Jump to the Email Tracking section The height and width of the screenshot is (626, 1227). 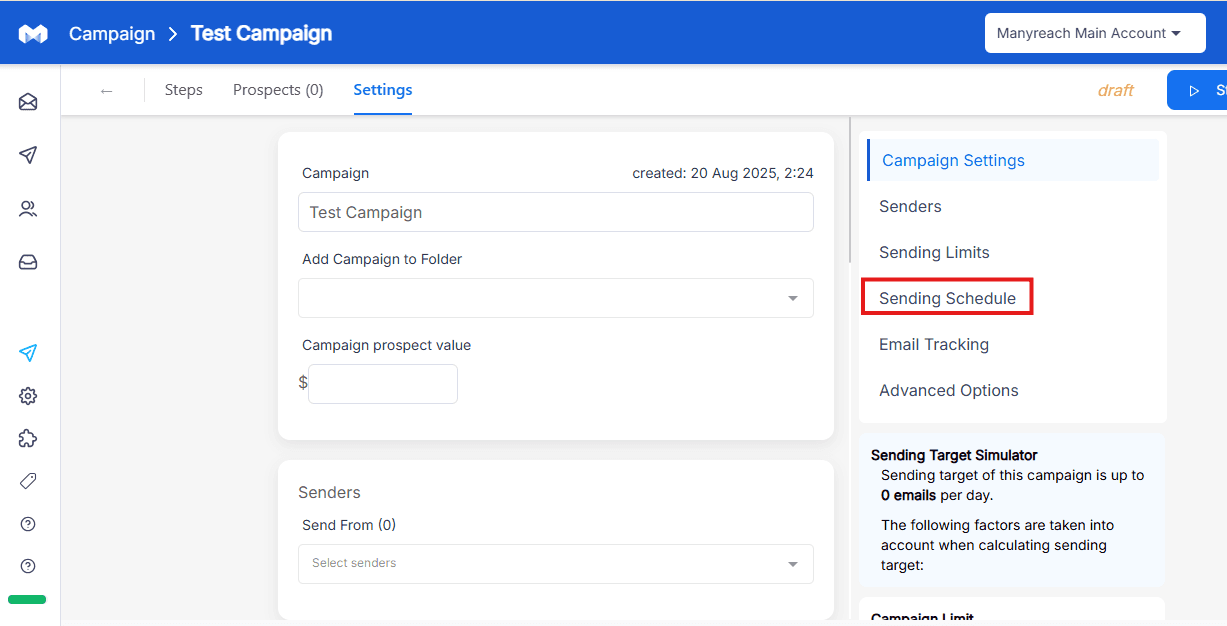tap(934, 344)
